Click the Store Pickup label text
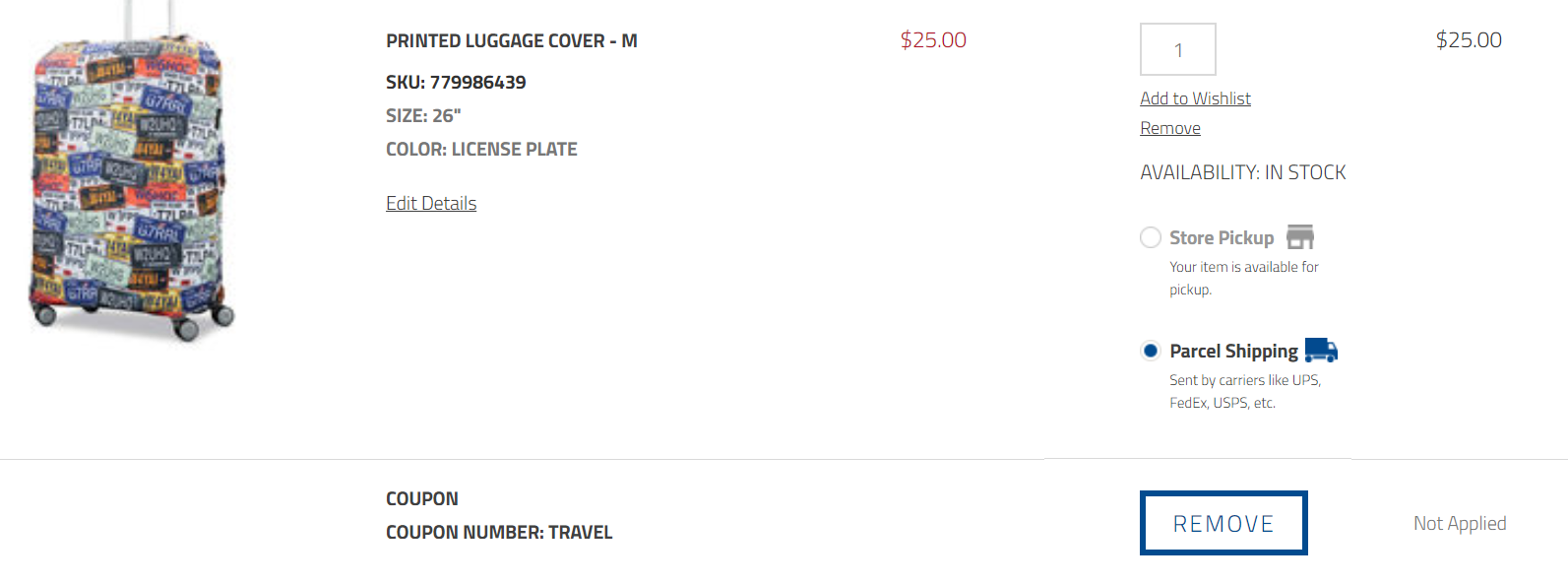This screenshot has height=584, width=1568. pyautogui.click(x=1222, y=237)
